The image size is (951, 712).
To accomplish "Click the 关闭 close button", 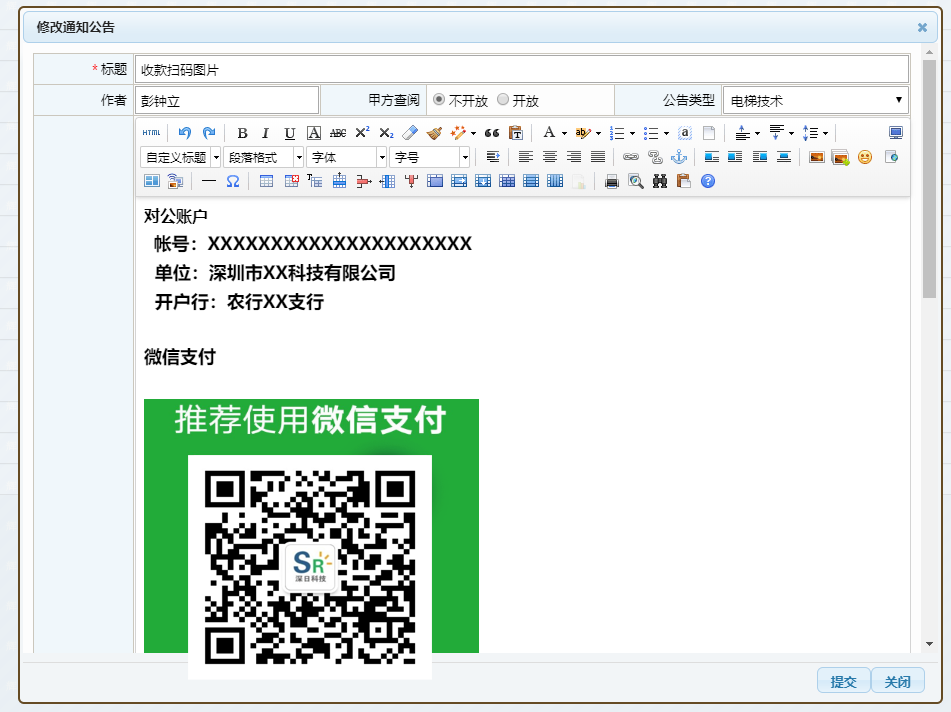I will tap(897, 682).
